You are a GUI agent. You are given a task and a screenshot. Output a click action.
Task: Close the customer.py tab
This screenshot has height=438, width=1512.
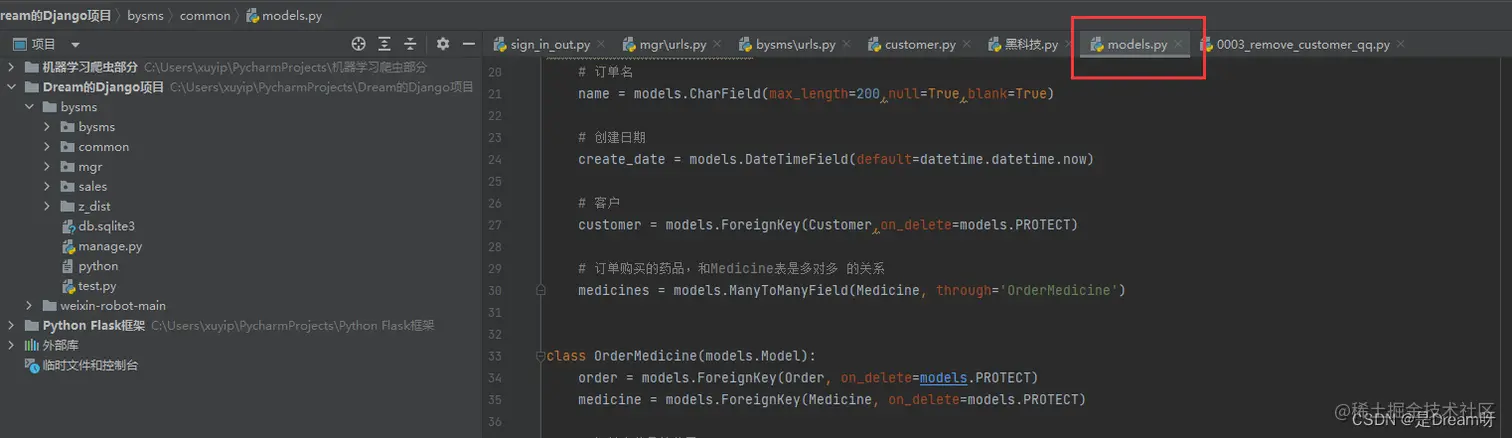[x=965, y=45]
